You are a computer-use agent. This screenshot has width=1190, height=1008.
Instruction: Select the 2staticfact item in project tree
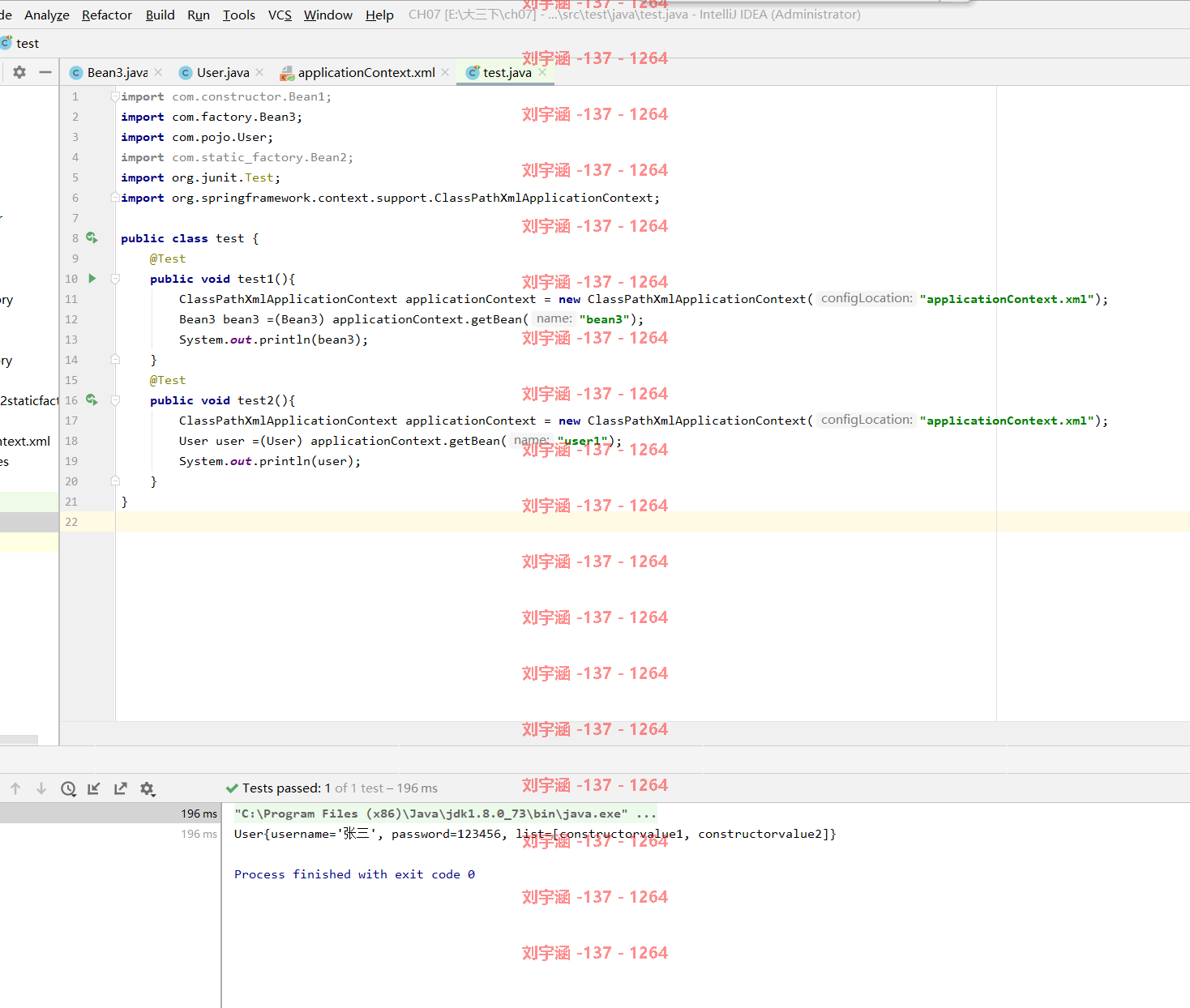pyautogui.click(x=29, y=400)
